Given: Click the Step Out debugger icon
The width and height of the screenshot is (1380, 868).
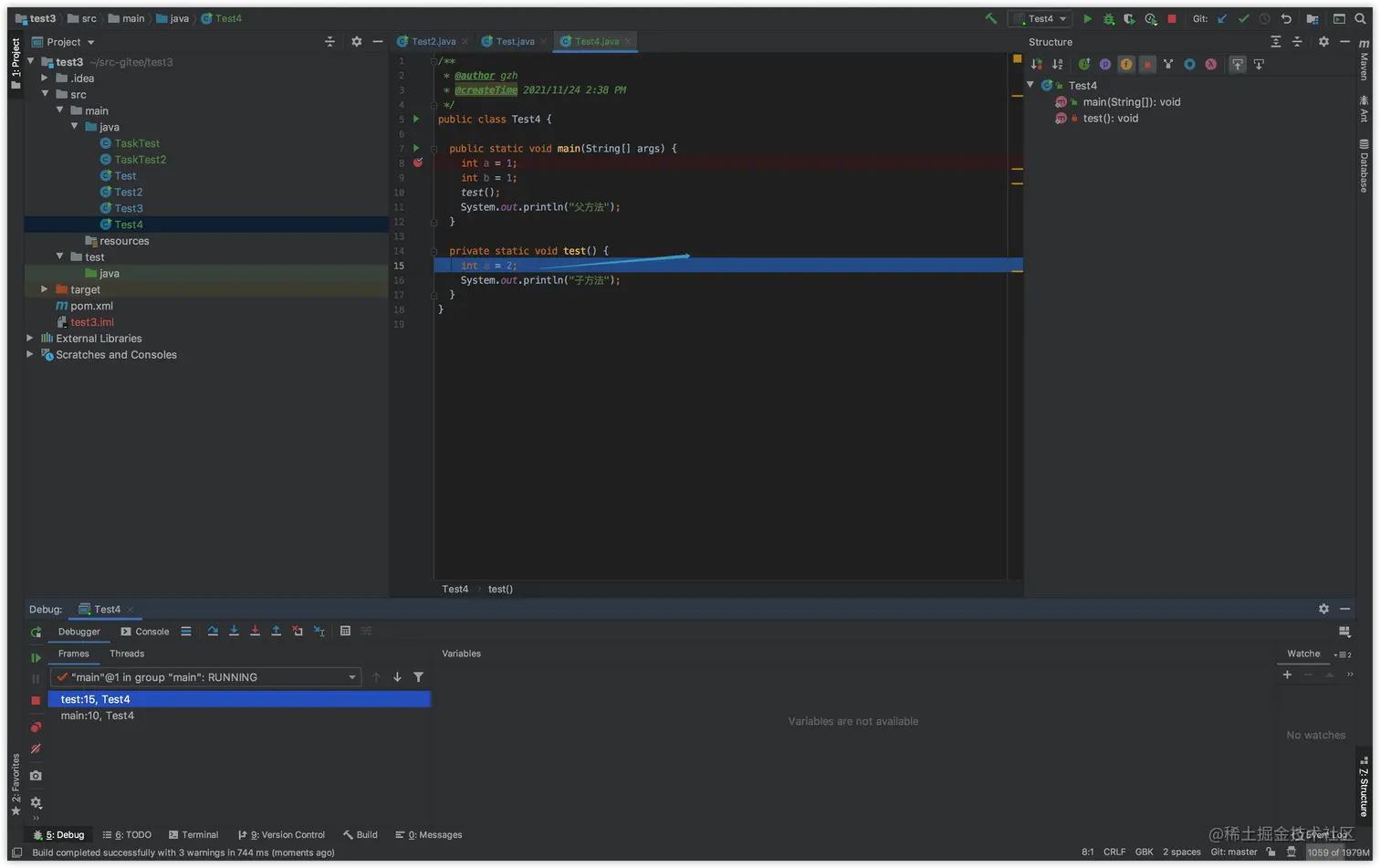Looking at the screenshot, I should (x=276, y=631).
